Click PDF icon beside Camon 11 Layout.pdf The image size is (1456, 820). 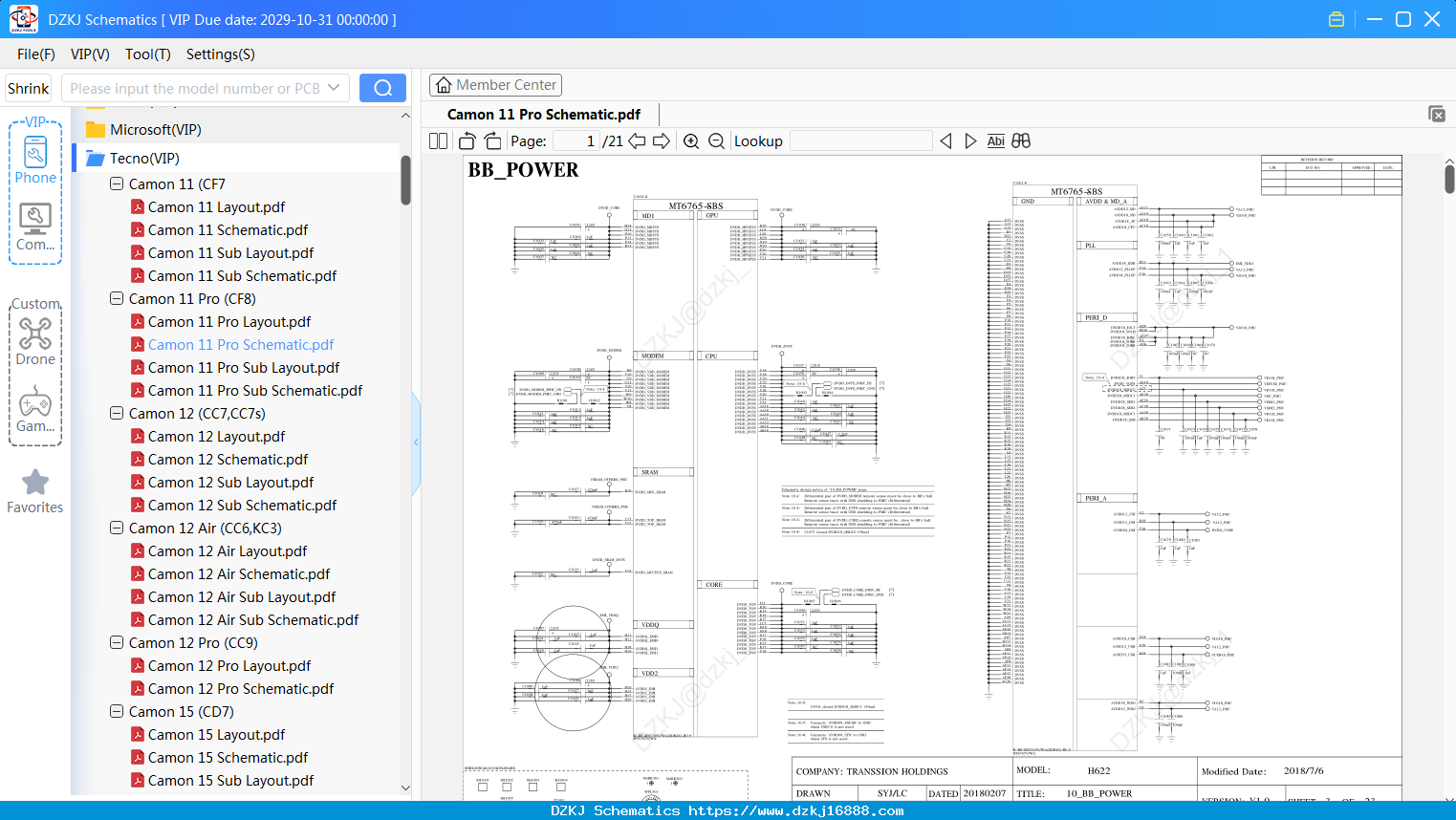(138, 206)
